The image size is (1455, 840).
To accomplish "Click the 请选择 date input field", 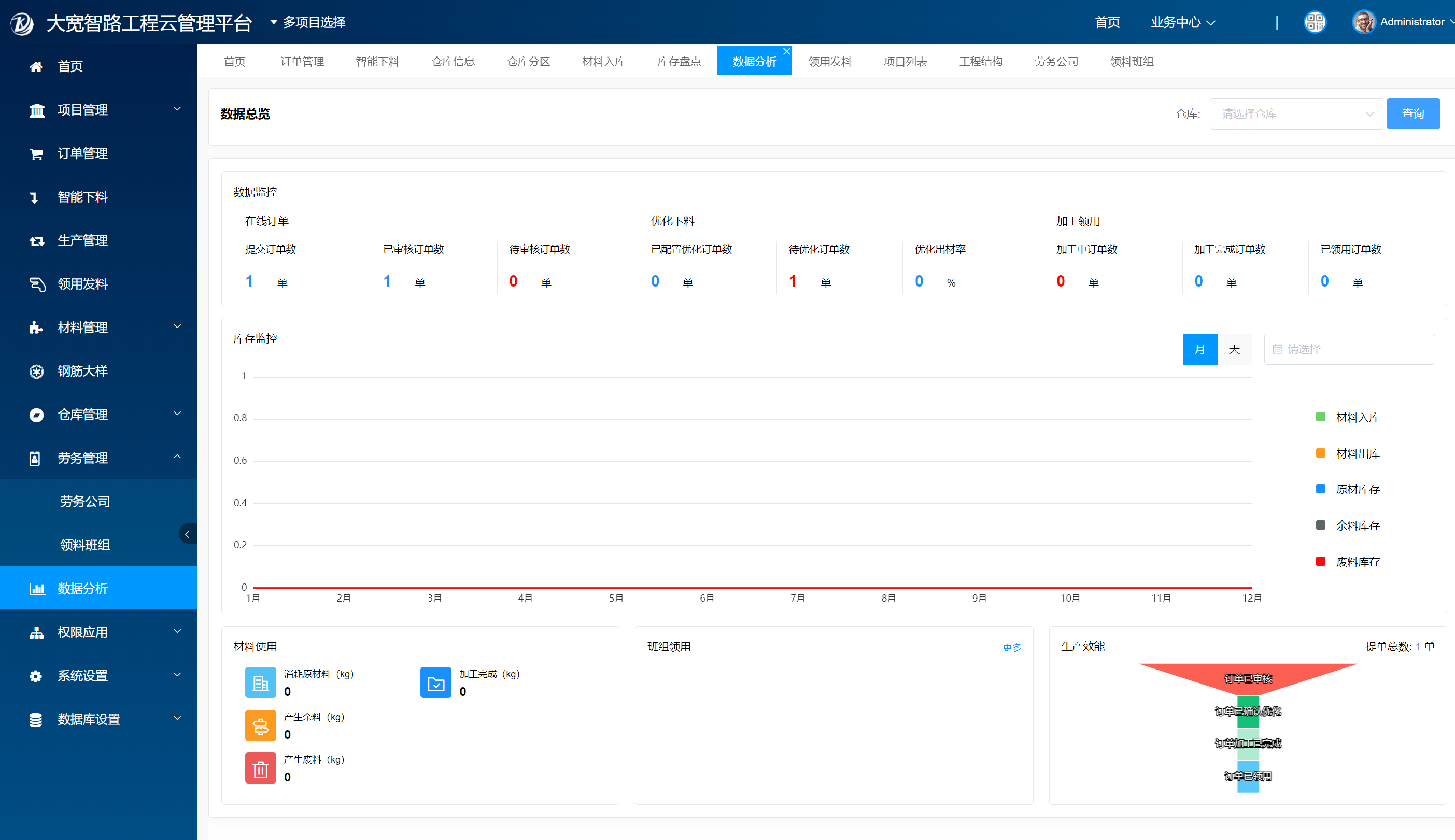I will [1349, 349].
